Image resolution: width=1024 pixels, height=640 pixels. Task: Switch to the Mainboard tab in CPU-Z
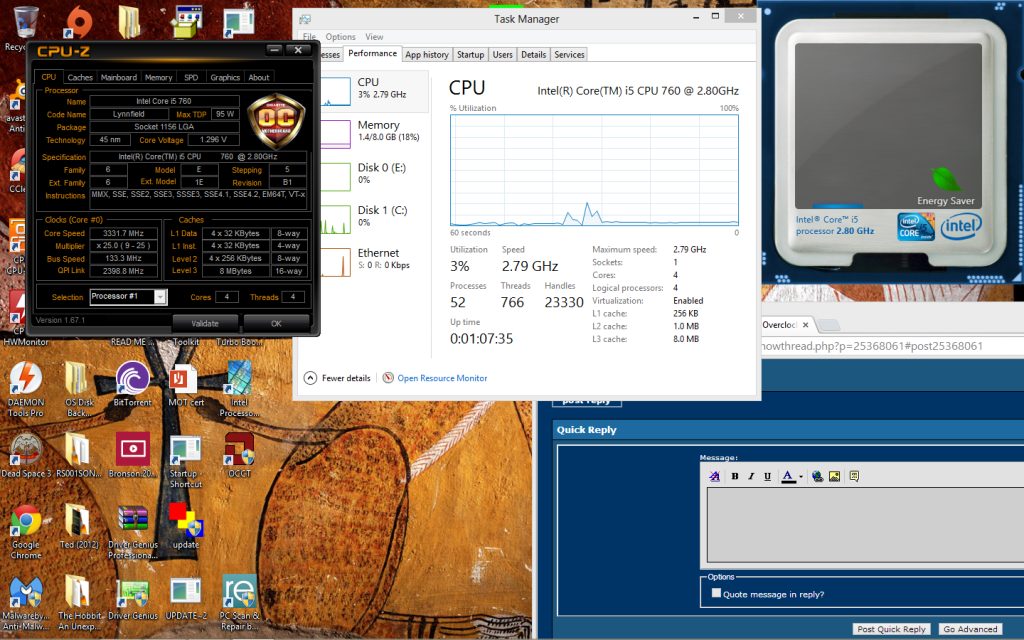pyautogui.click(x=119, y=77)
